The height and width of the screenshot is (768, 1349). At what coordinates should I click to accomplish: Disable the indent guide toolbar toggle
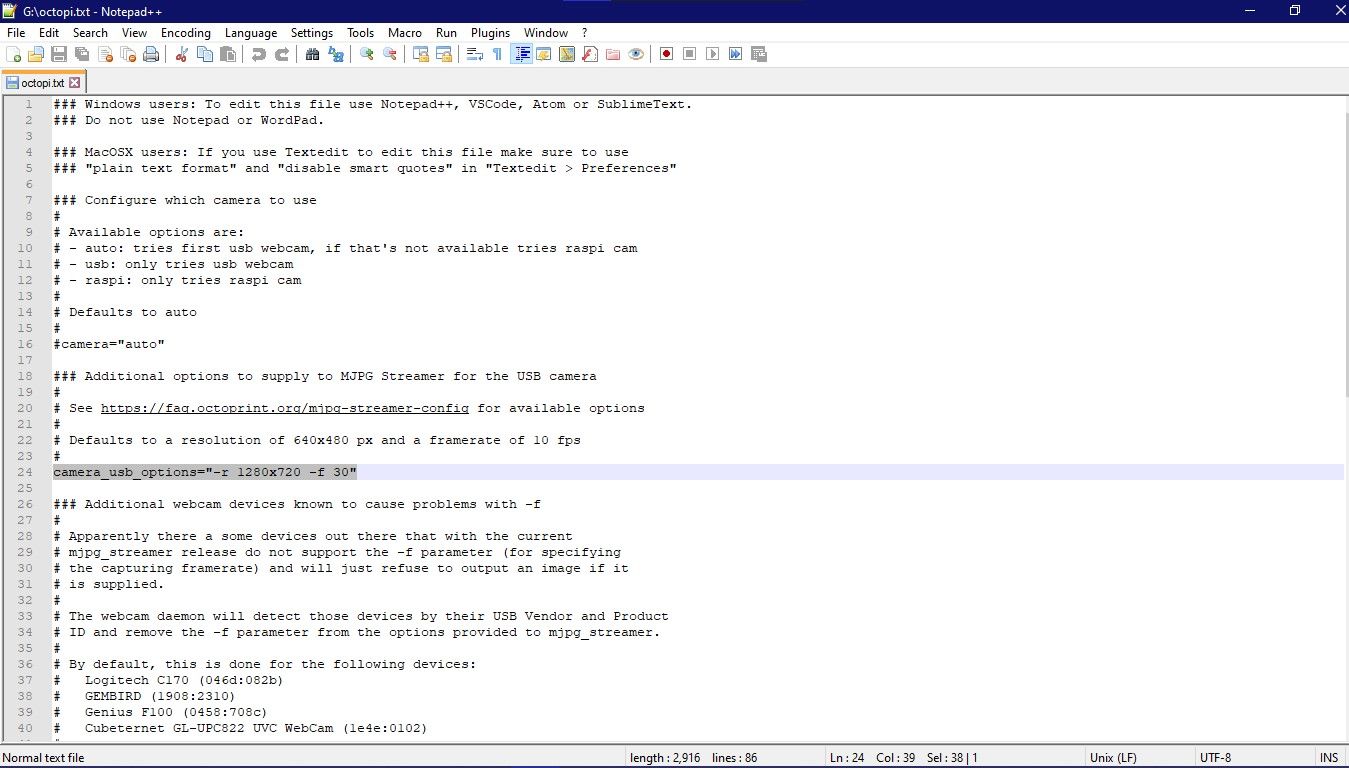(521, 54)
